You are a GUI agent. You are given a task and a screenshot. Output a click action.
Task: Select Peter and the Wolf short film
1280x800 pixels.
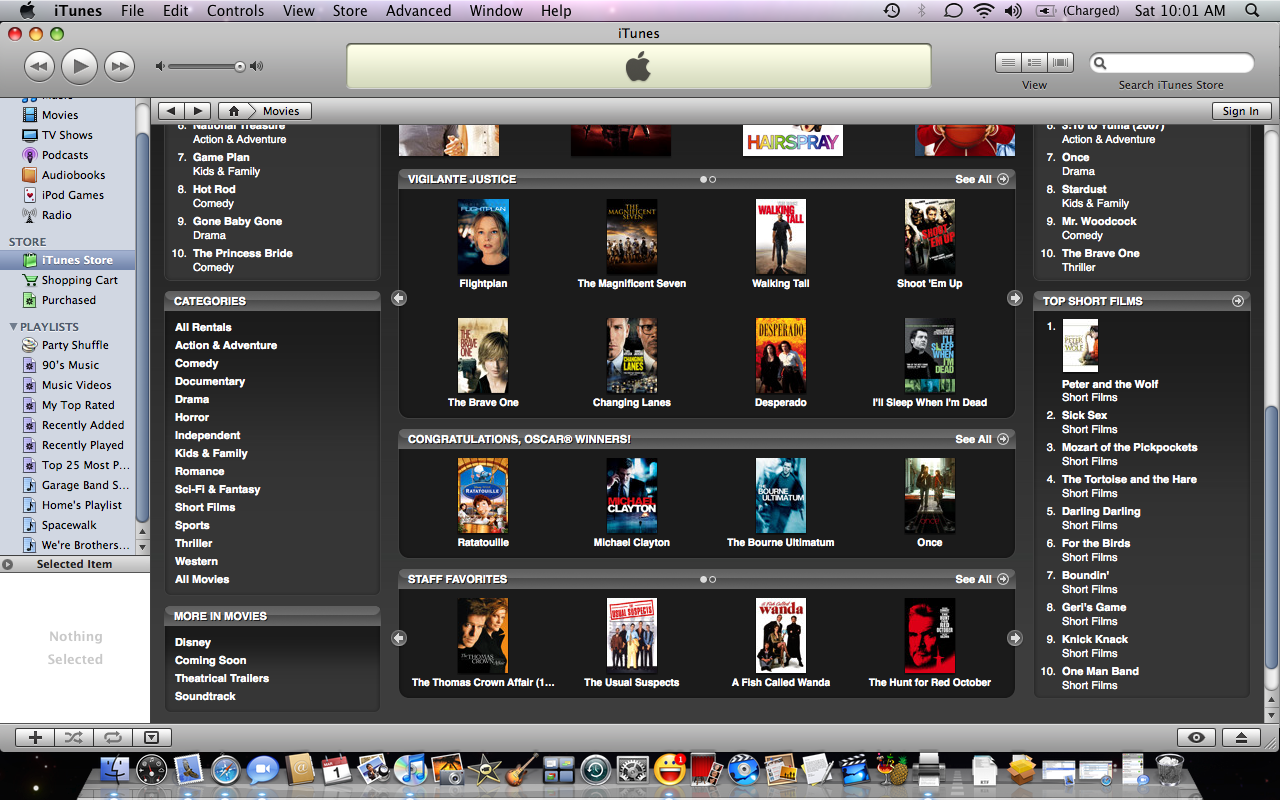pyautogui.click(x=1110, y=384)
